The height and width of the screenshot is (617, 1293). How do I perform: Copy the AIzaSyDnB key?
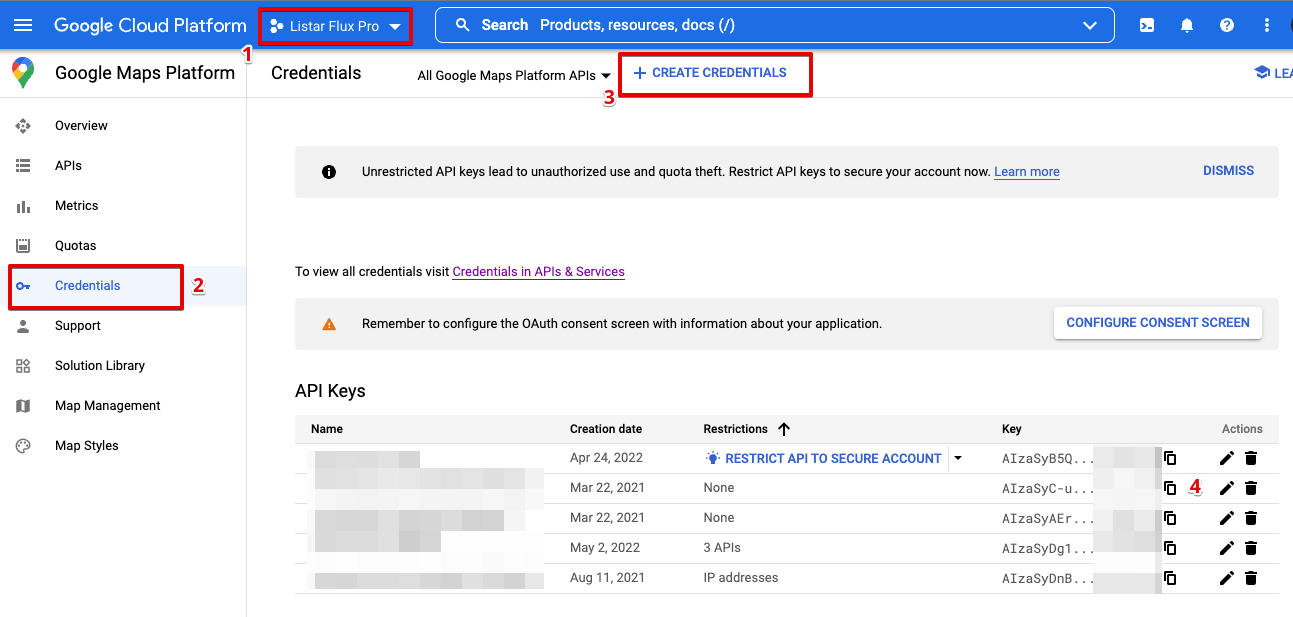[x=1170, y=578]
